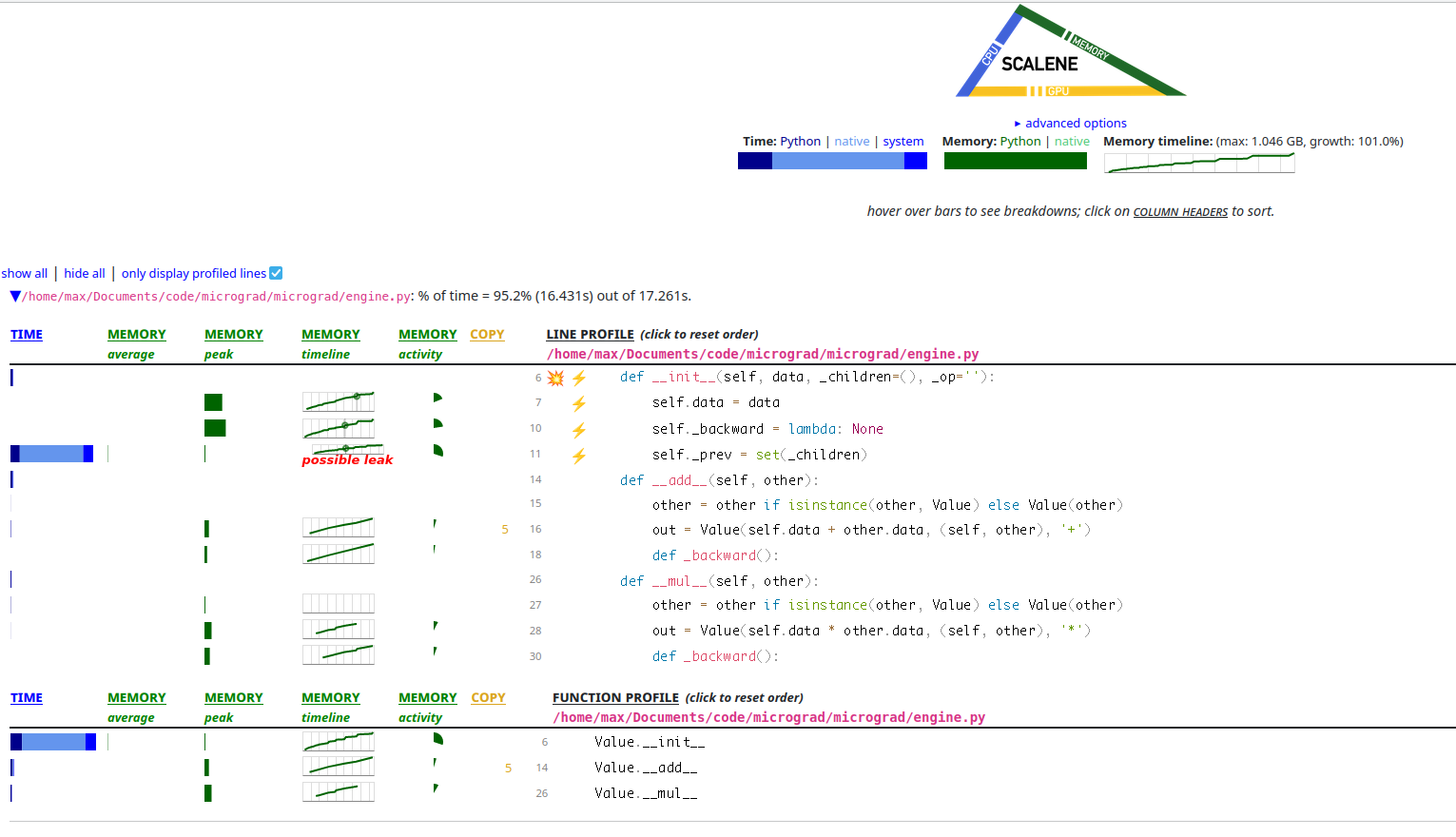
Task: Click the lightning bolt on line 10
Action: (x=579, y=430)
